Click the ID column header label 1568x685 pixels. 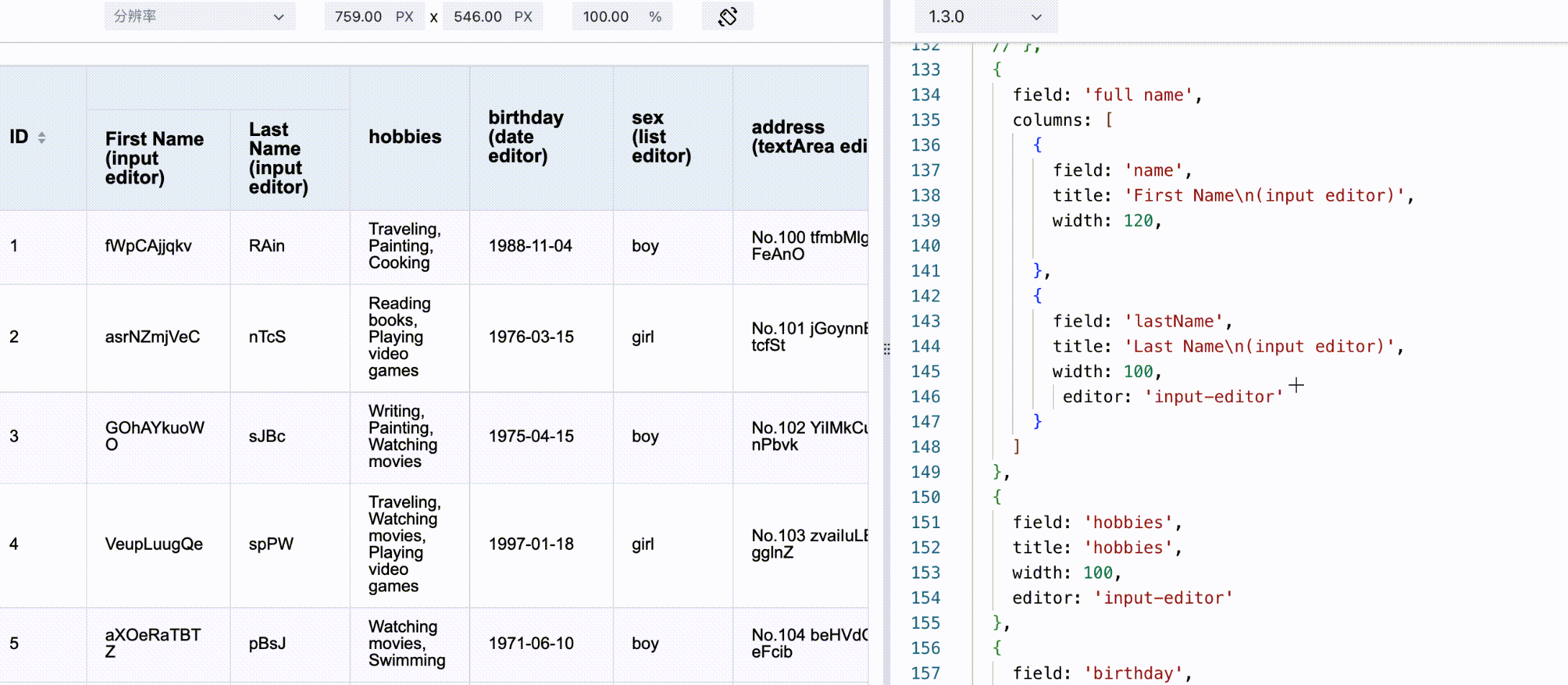point(18,136)
